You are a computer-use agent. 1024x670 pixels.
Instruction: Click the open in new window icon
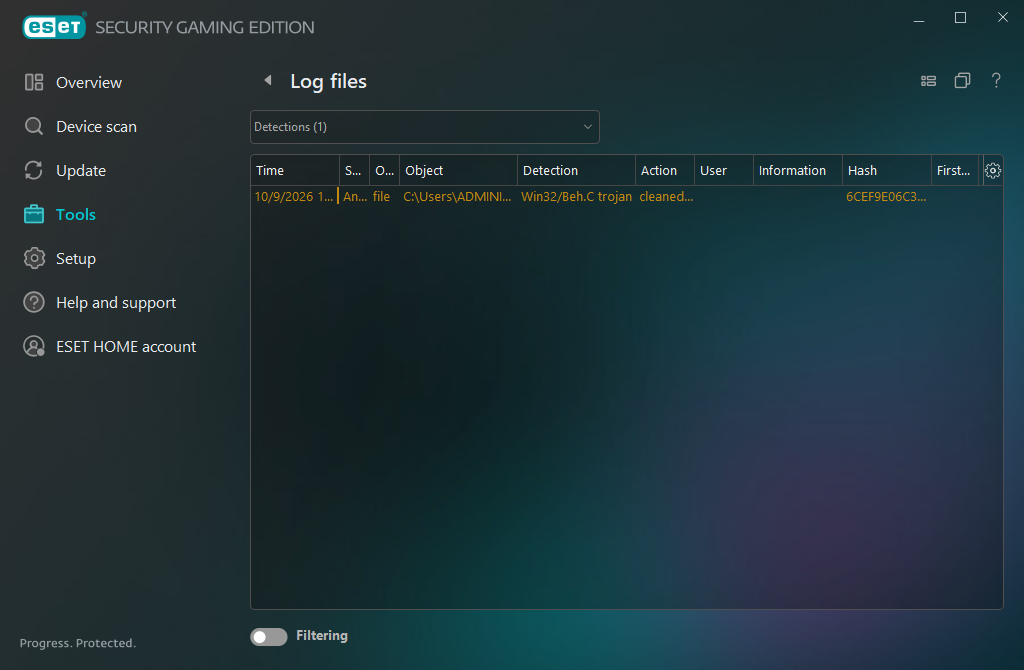(x=962, y=80)
